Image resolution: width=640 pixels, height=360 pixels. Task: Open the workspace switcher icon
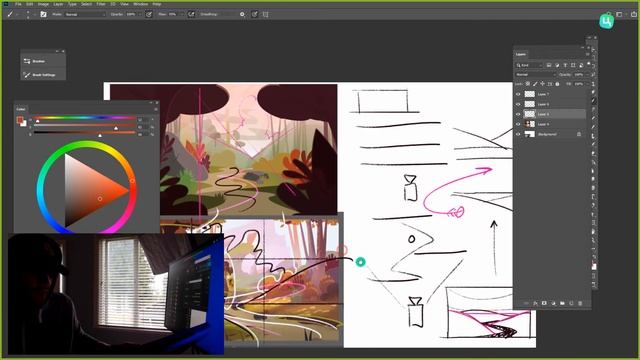point(619,14)
